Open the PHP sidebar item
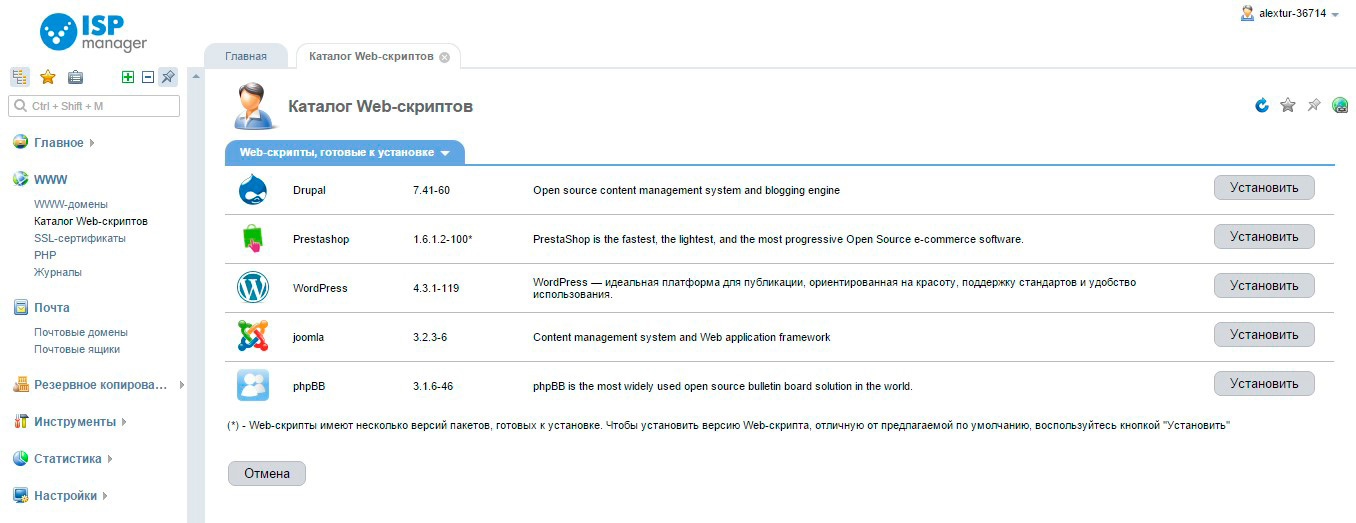The height and width of the screenshot is (523, 1356). 45,255
